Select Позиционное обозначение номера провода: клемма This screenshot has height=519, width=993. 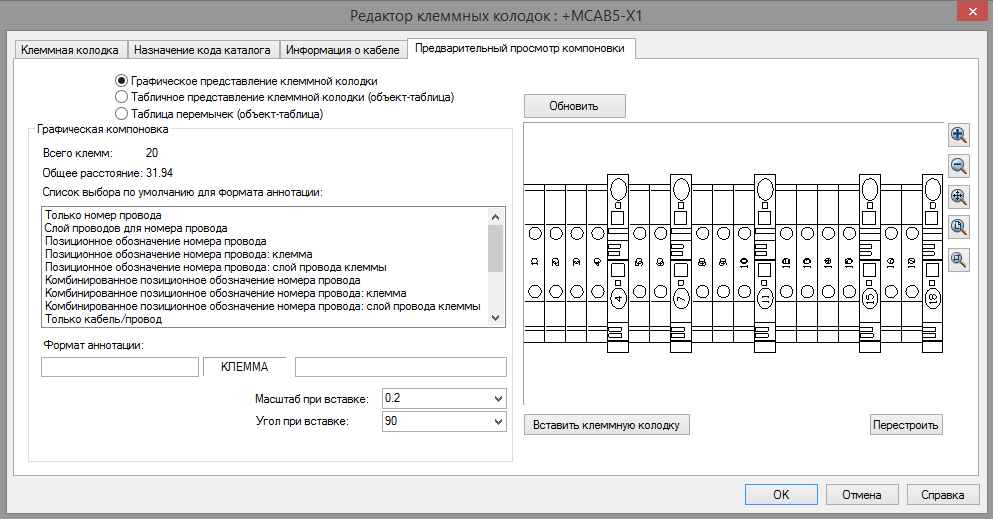point(179,254)
